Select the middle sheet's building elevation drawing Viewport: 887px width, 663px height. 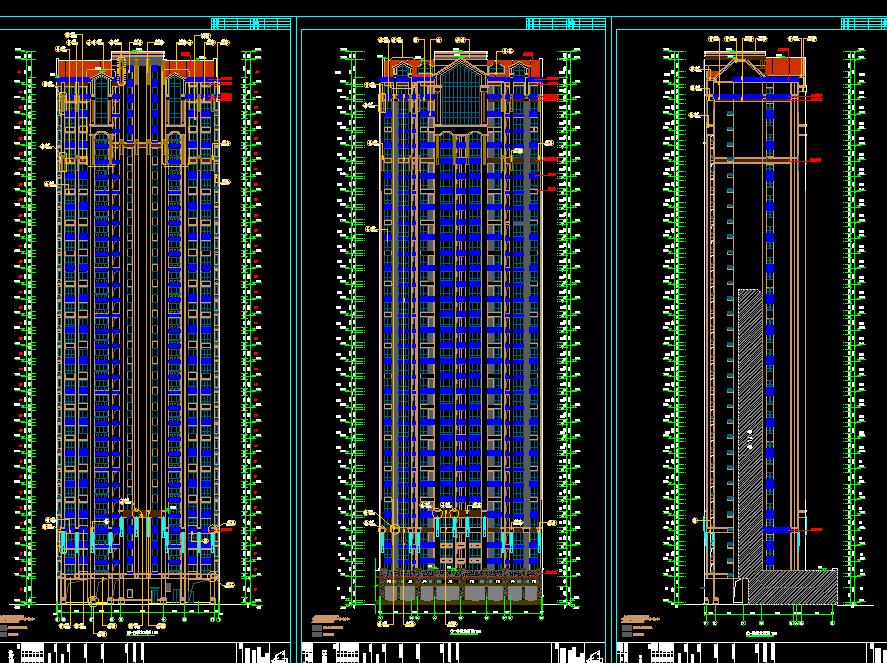point(461,328)
